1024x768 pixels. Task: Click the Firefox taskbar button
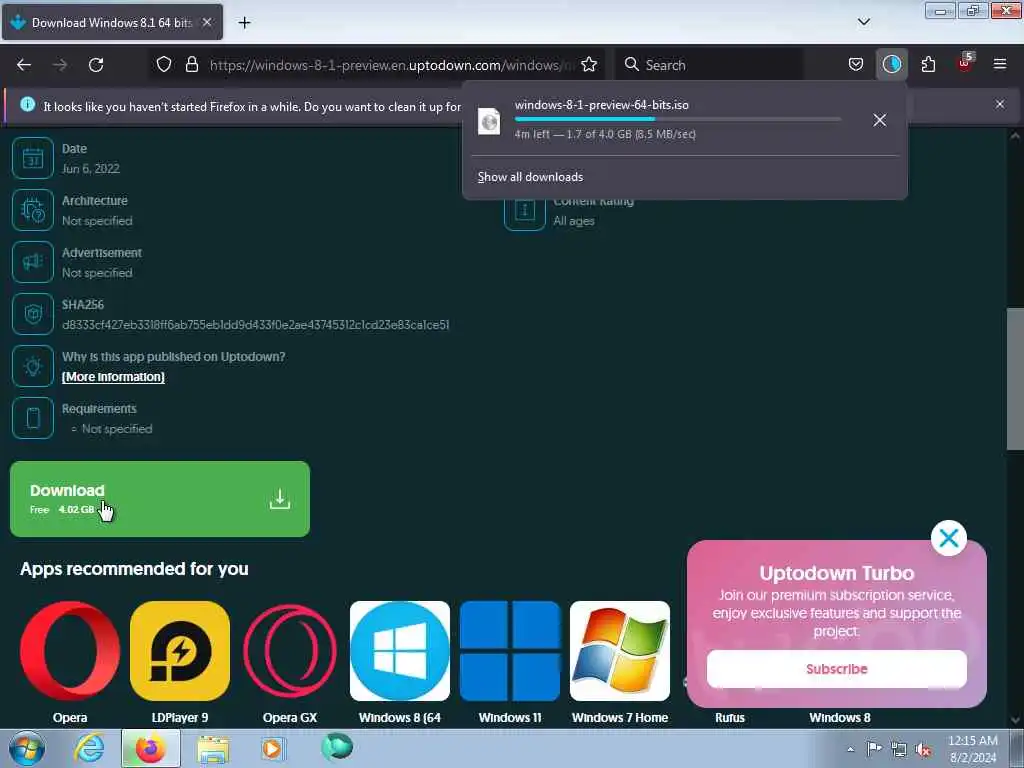tap(150, 748)
